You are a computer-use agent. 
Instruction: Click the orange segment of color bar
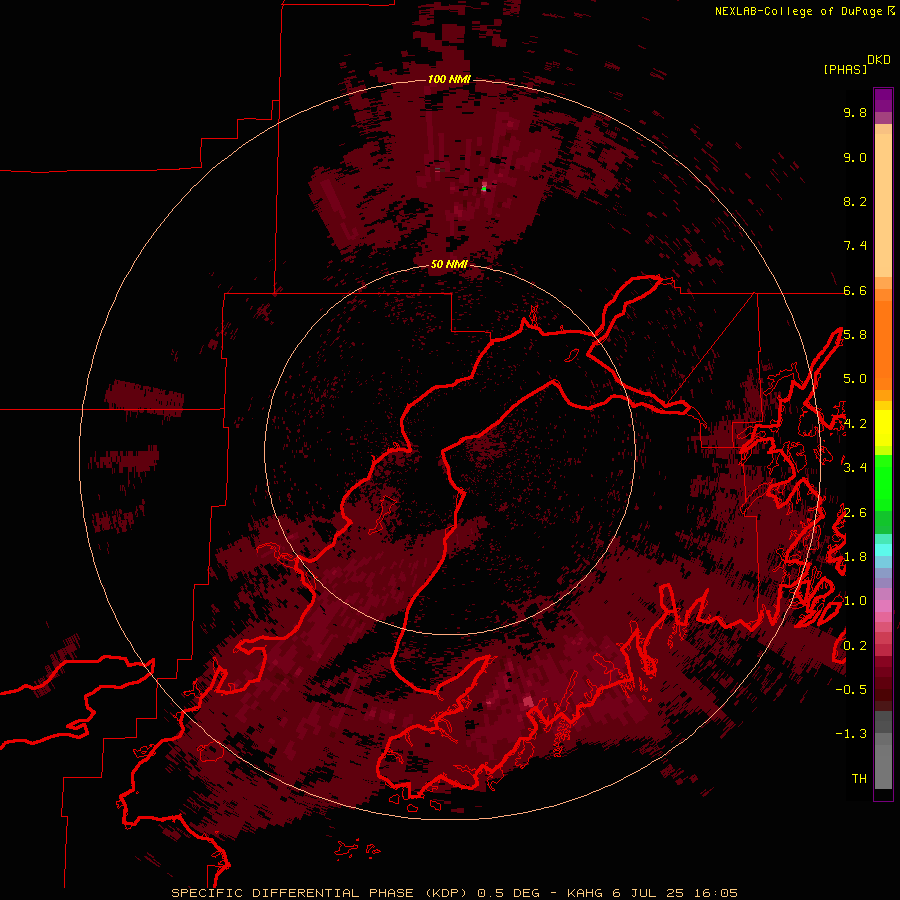point(883,344)
